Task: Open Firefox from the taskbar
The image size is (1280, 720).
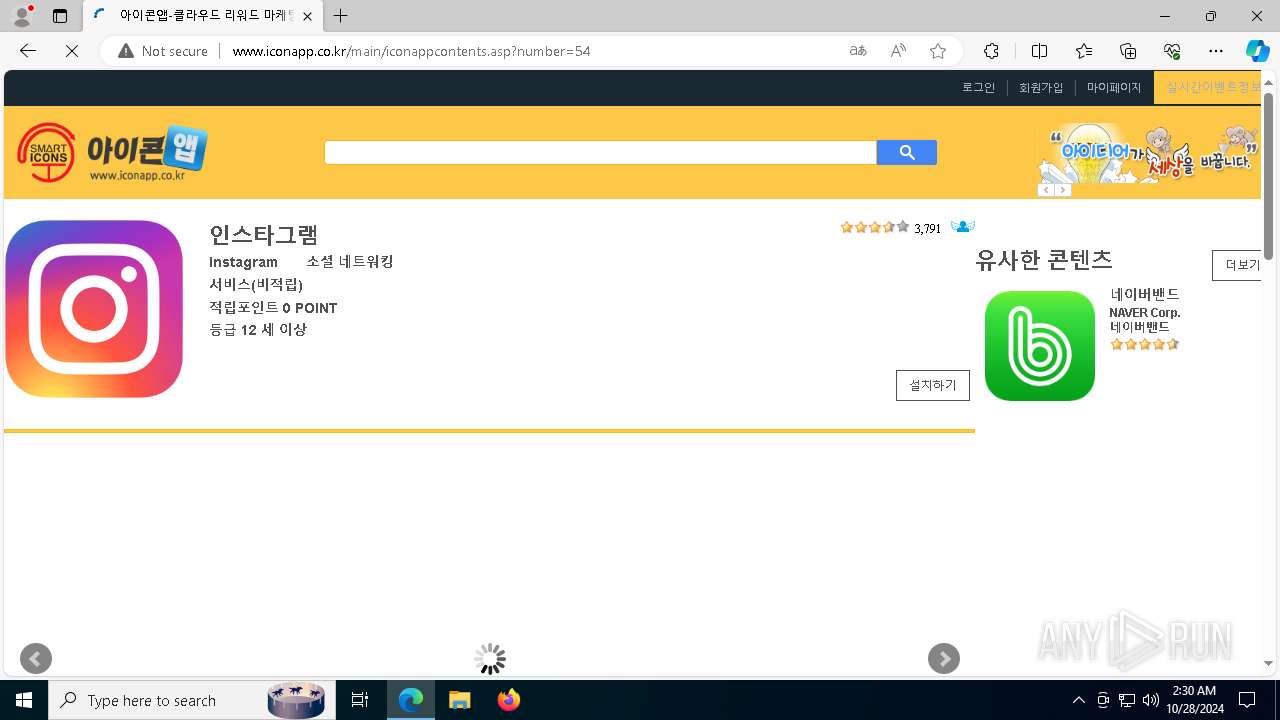Action: (x=509, y=700)
